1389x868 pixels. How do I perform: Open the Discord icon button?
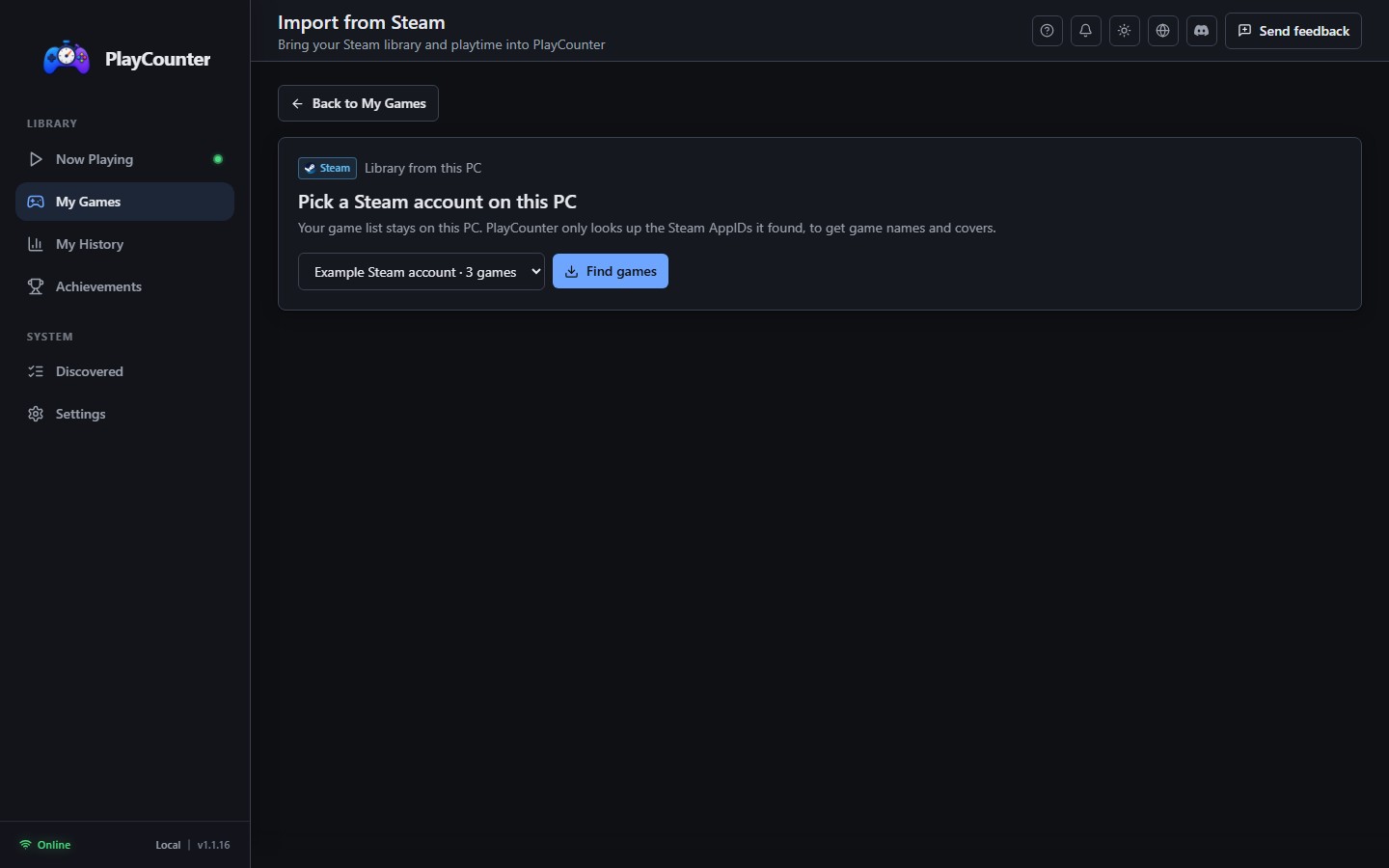1201,31
